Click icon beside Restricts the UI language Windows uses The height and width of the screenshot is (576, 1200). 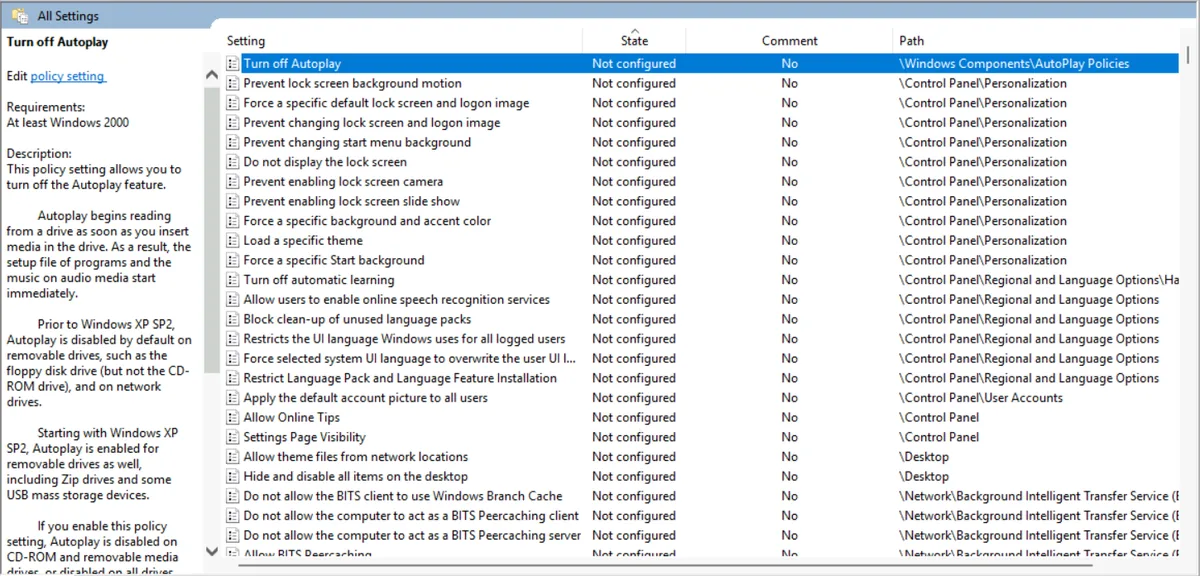[x=232, y=339]
